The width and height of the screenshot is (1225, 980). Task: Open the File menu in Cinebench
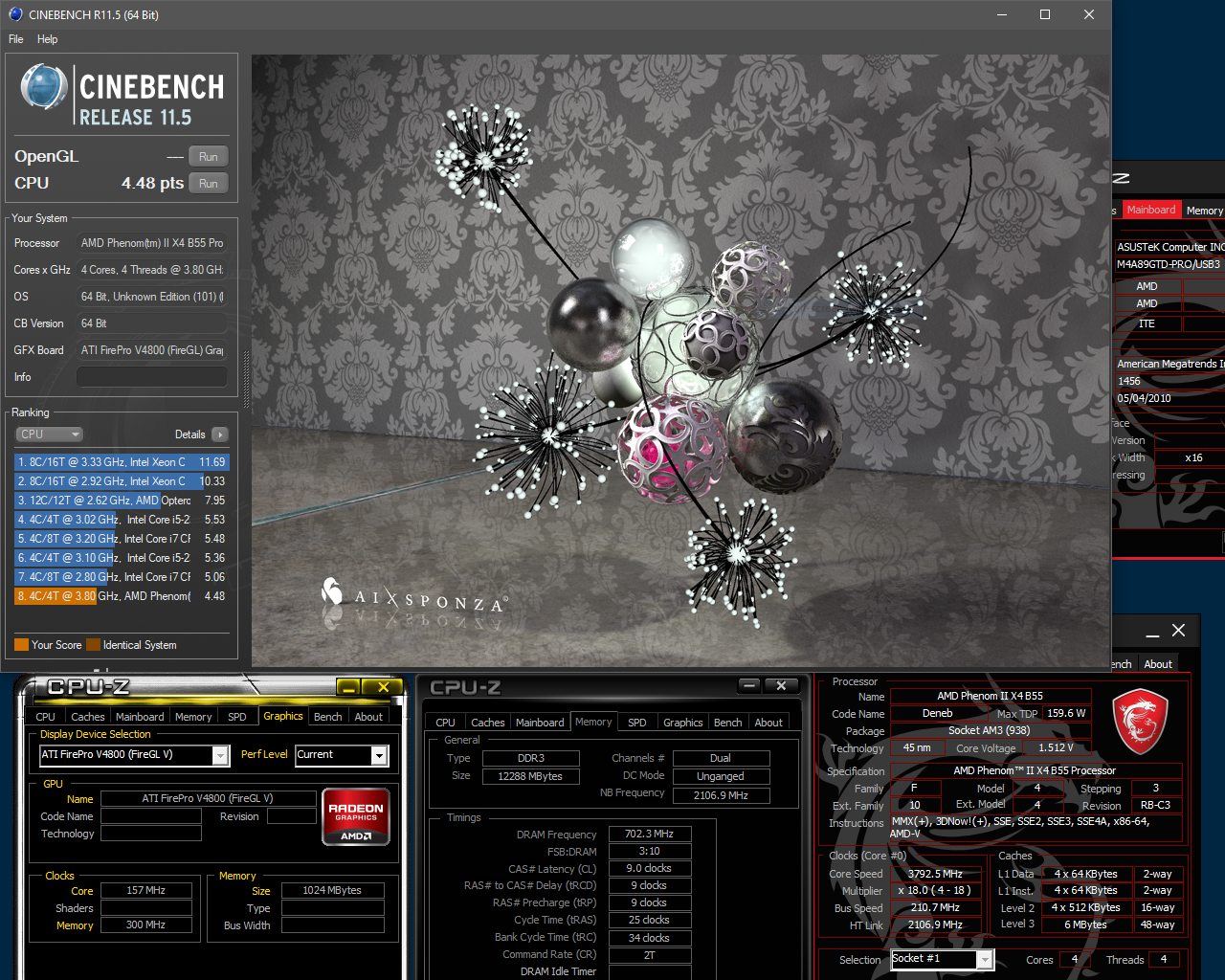click(x=16, y=39)
